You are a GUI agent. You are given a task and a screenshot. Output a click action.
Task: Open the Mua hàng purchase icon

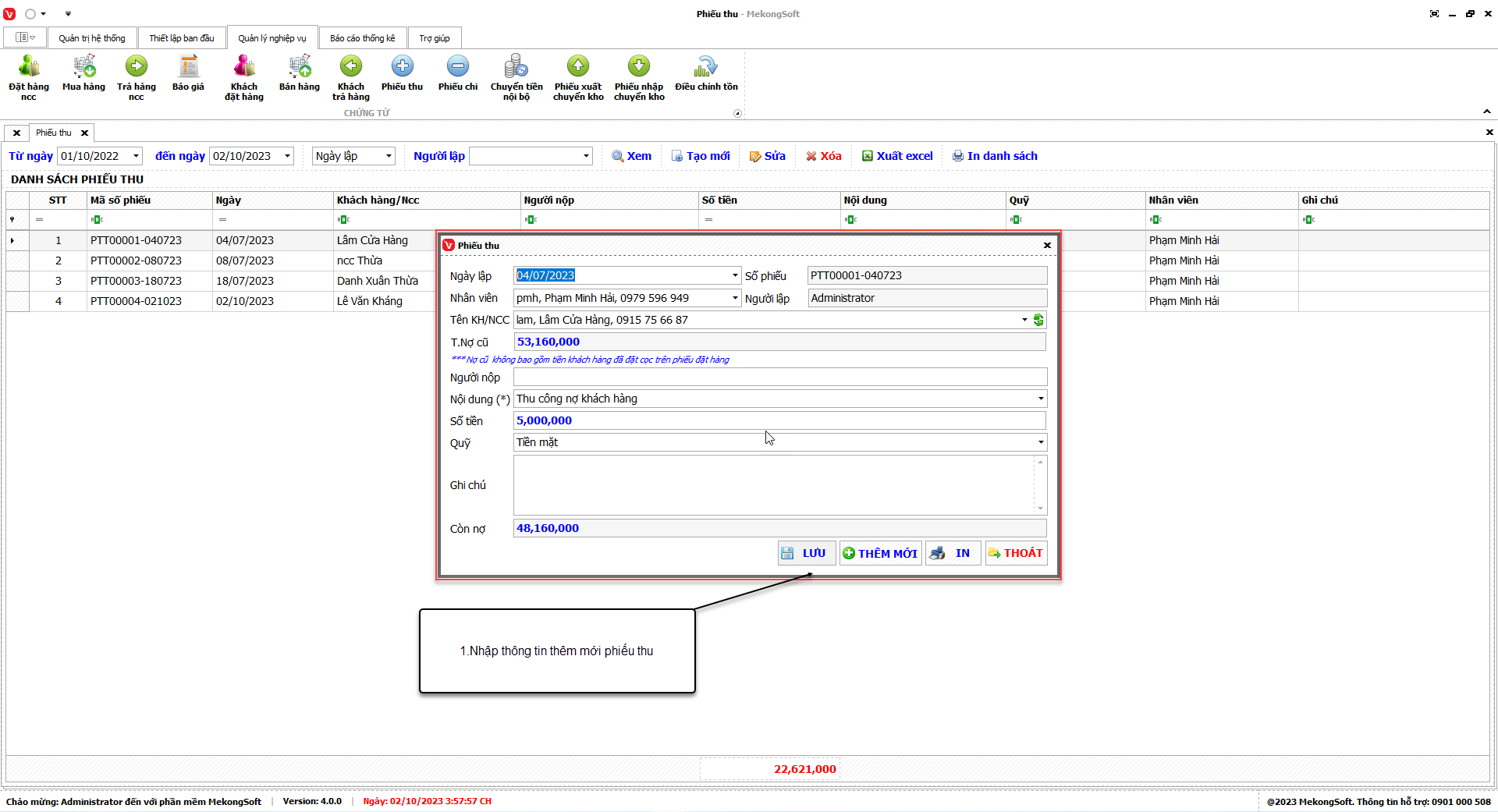coord(83,73)
